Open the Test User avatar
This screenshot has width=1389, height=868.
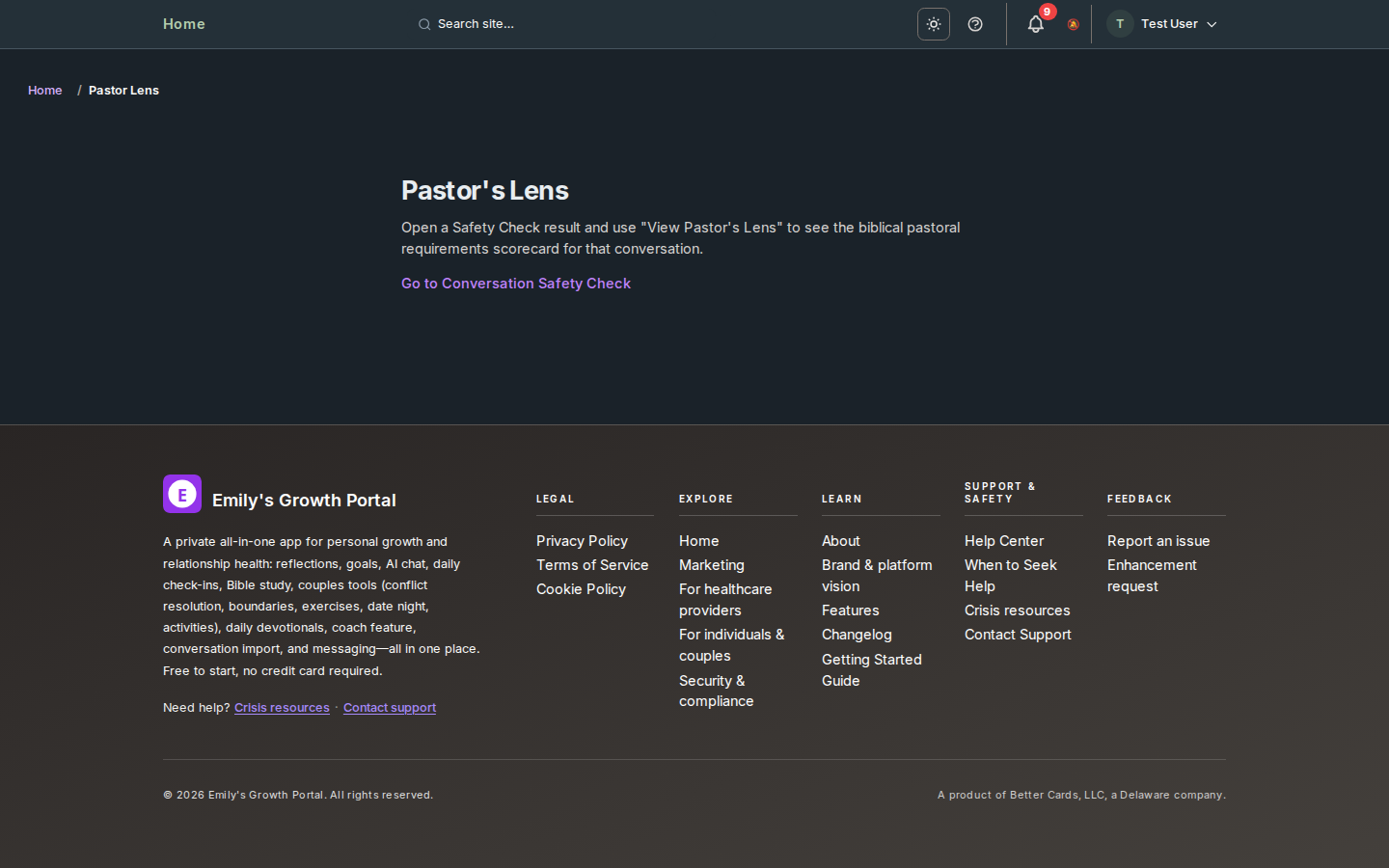(x=1119, y=23)
